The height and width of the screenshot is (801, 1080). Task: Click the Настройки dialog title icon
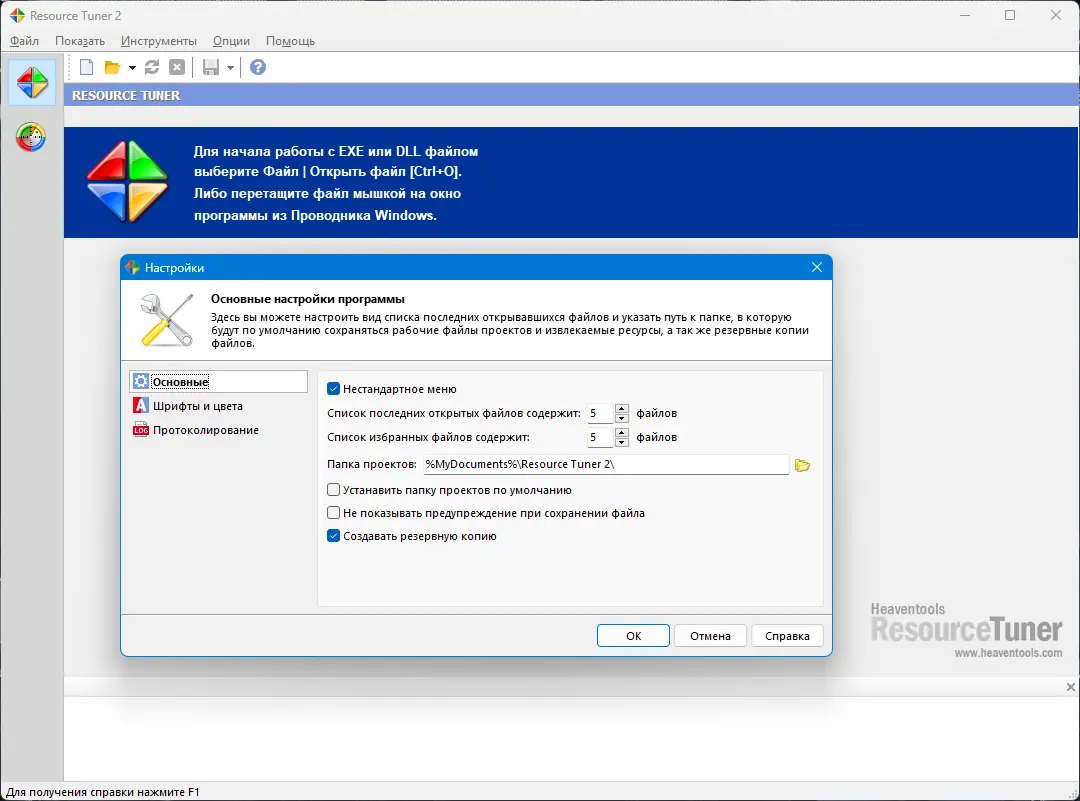tap(133, 267)
